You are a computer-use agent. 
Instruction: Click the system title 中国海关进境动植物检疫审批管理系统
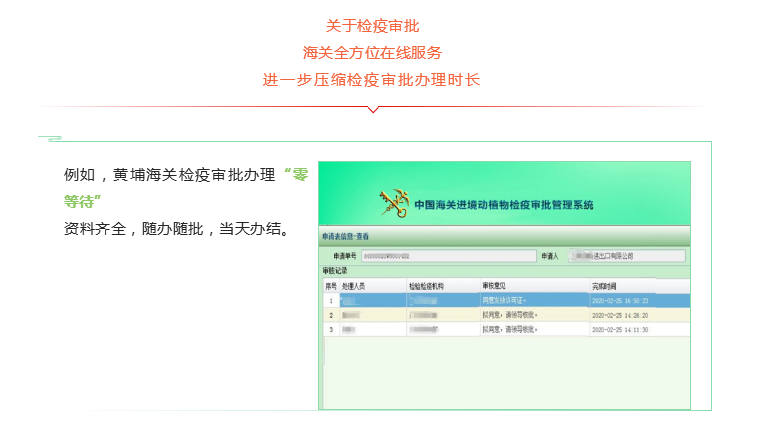[x=504, y=205]
